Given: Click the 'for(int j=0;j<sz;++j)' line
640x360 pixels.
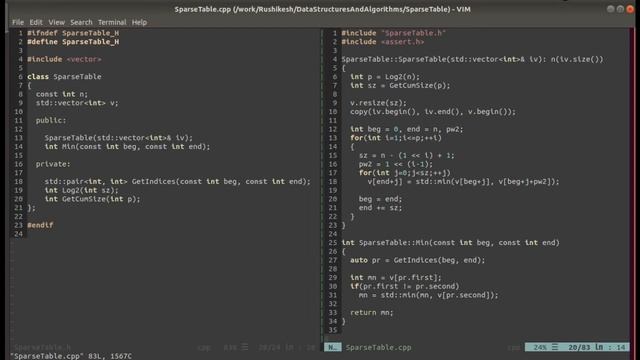Looking at the screenshot, I should click(x=405, y=173).
